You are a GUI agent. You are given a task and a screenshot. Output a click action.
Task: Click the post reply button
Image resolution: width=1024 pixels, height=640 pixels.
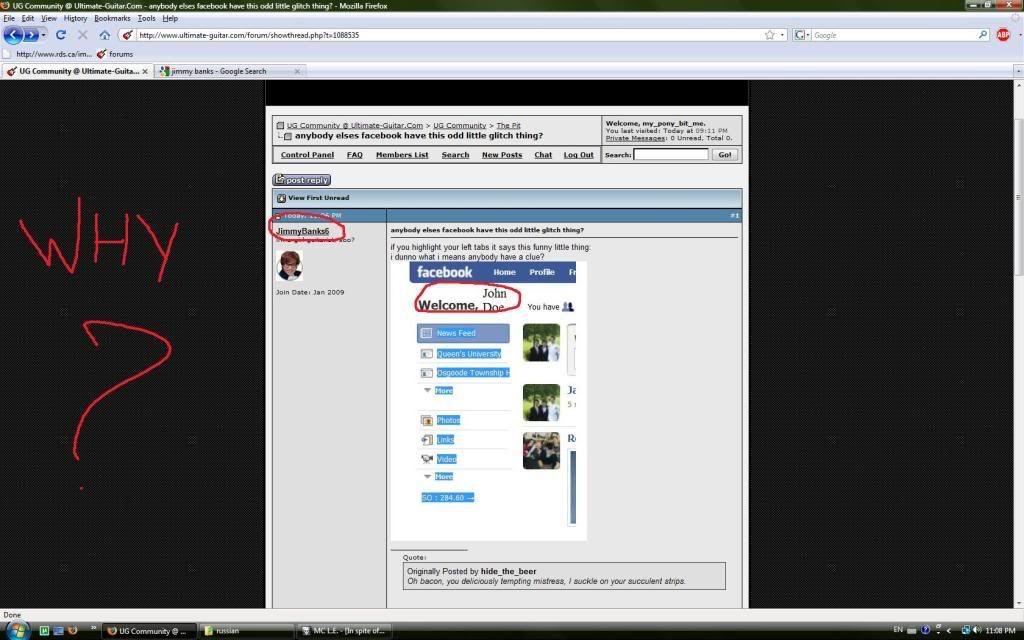coord(302,180)
